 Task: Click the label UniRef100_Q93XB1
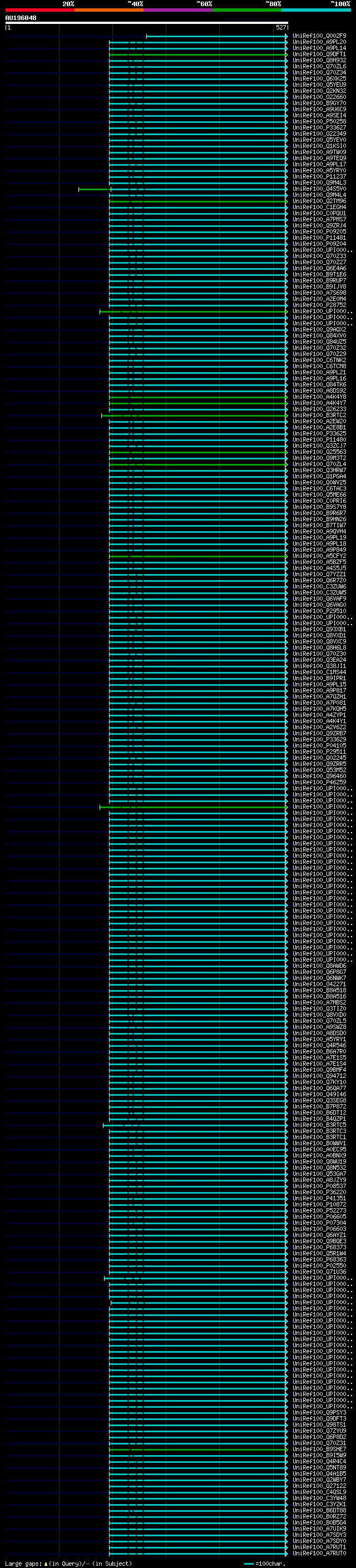319,630
